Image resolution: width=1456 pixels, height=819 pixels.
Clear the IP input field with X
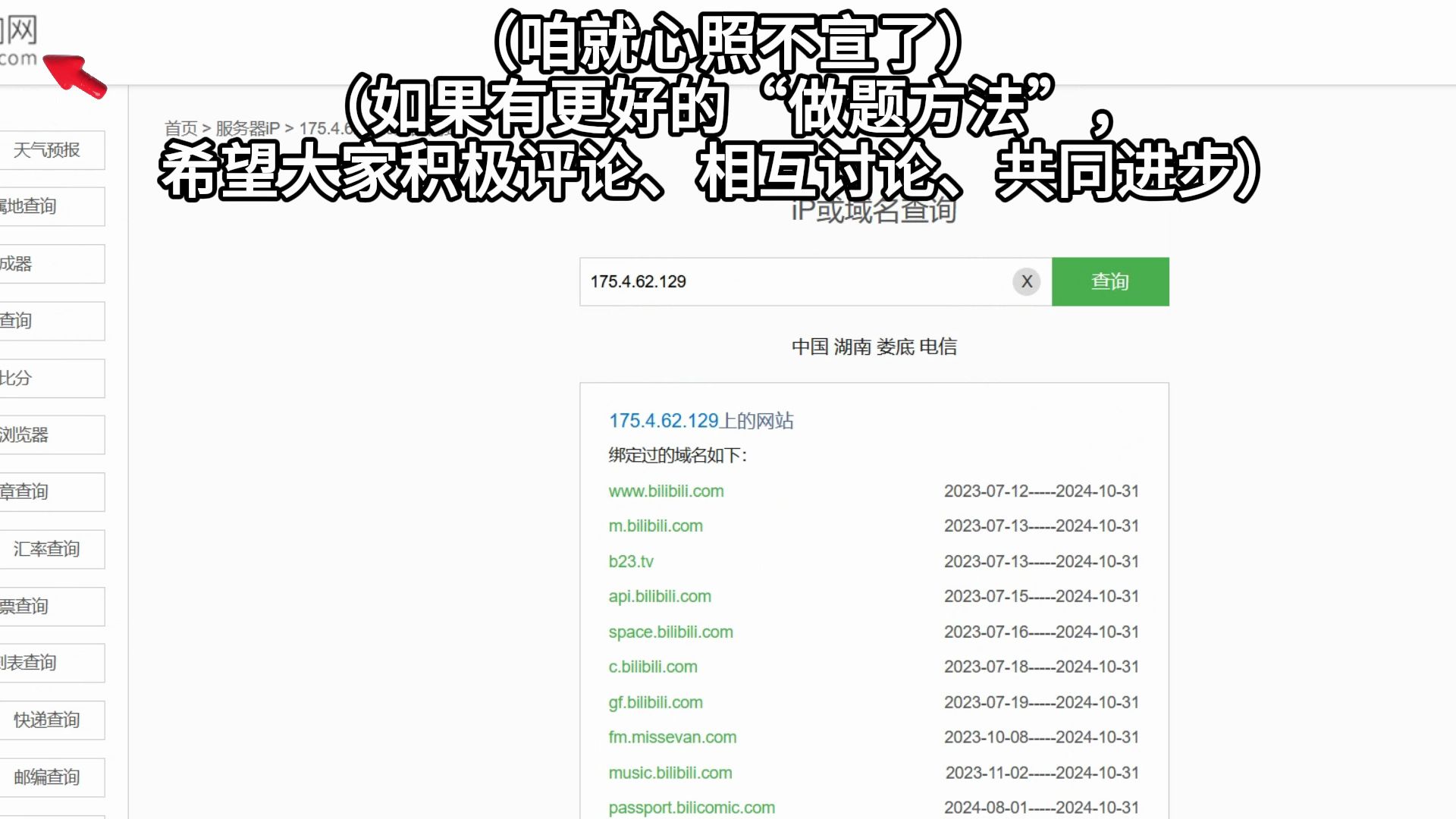1027,281
